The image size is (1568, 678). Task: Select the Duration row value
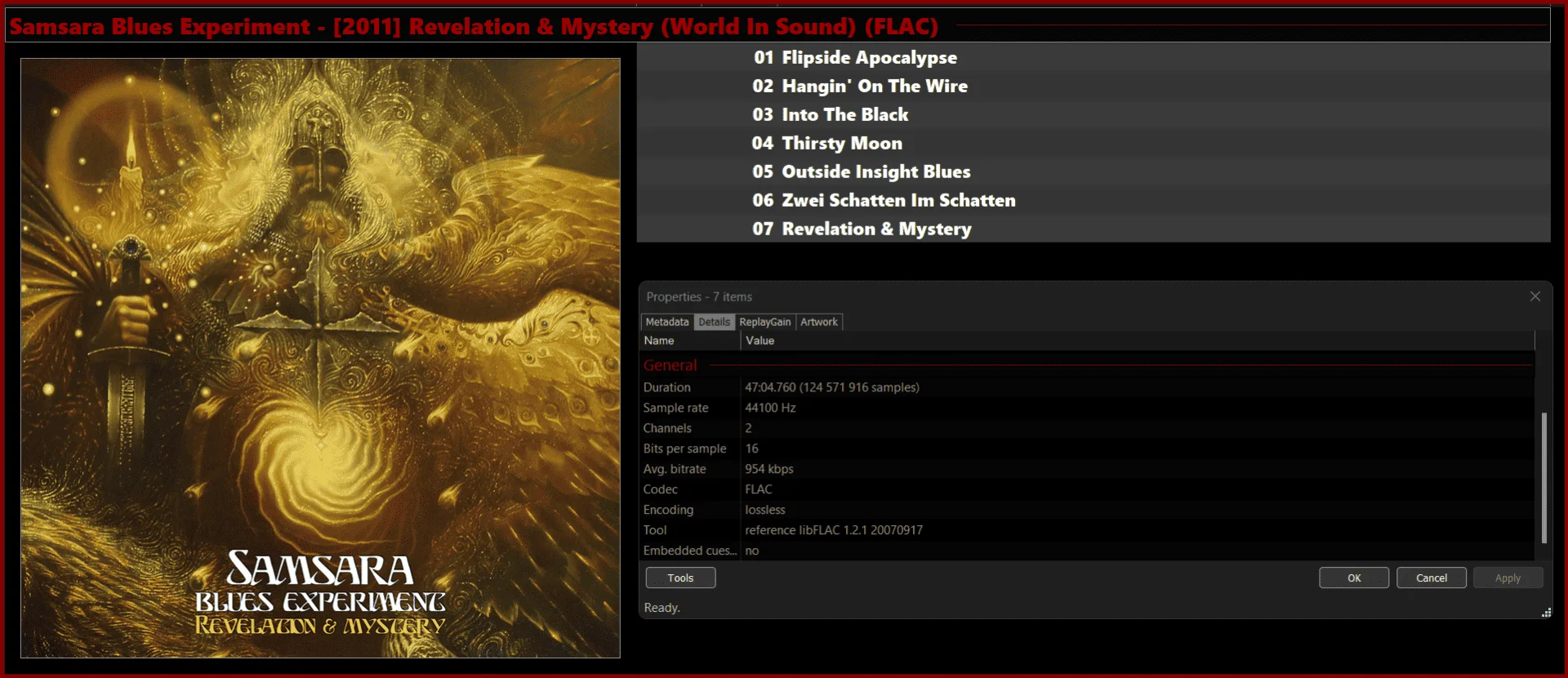click(x=831, y=387)
